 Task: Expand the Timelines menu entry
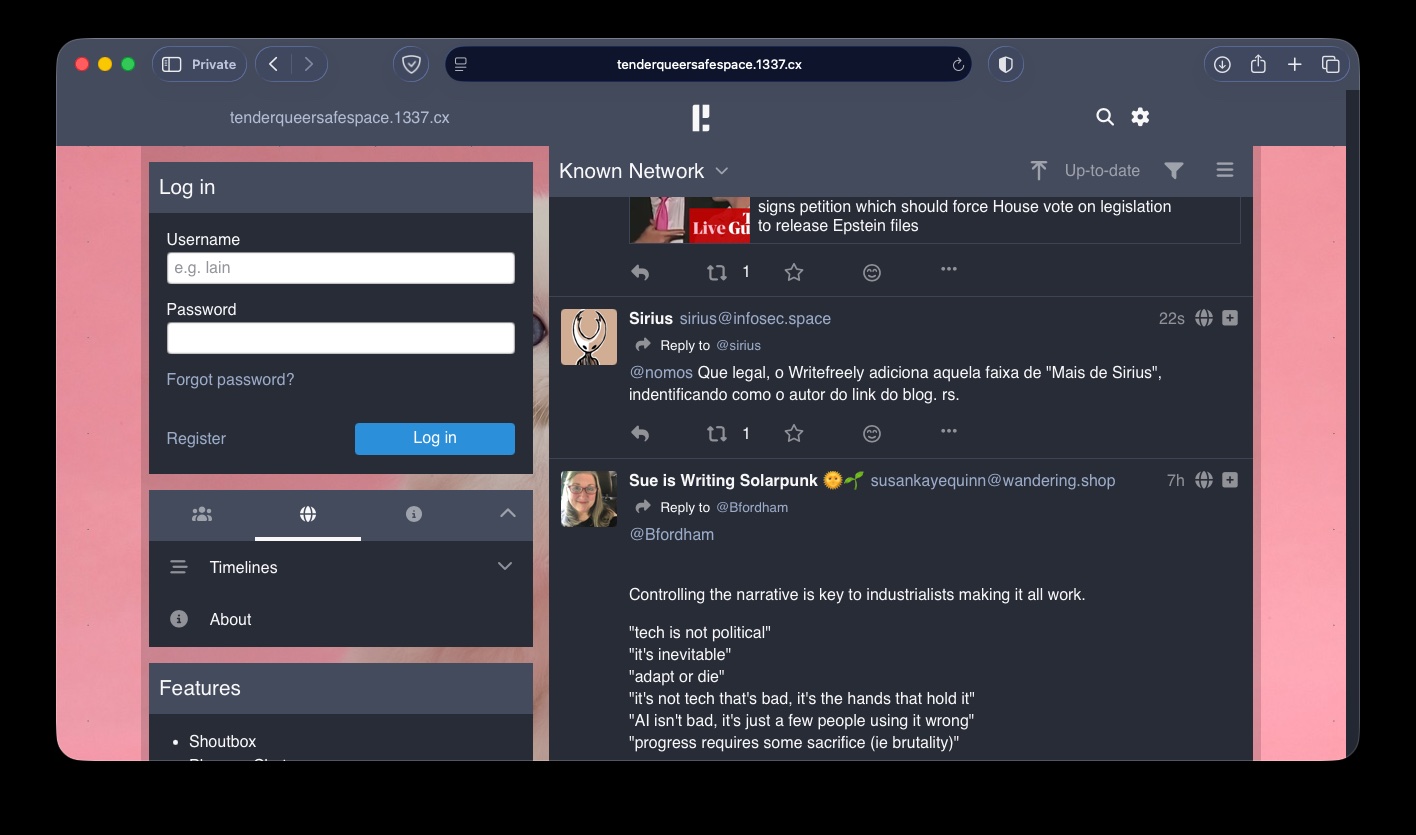(x=505, y=567)
